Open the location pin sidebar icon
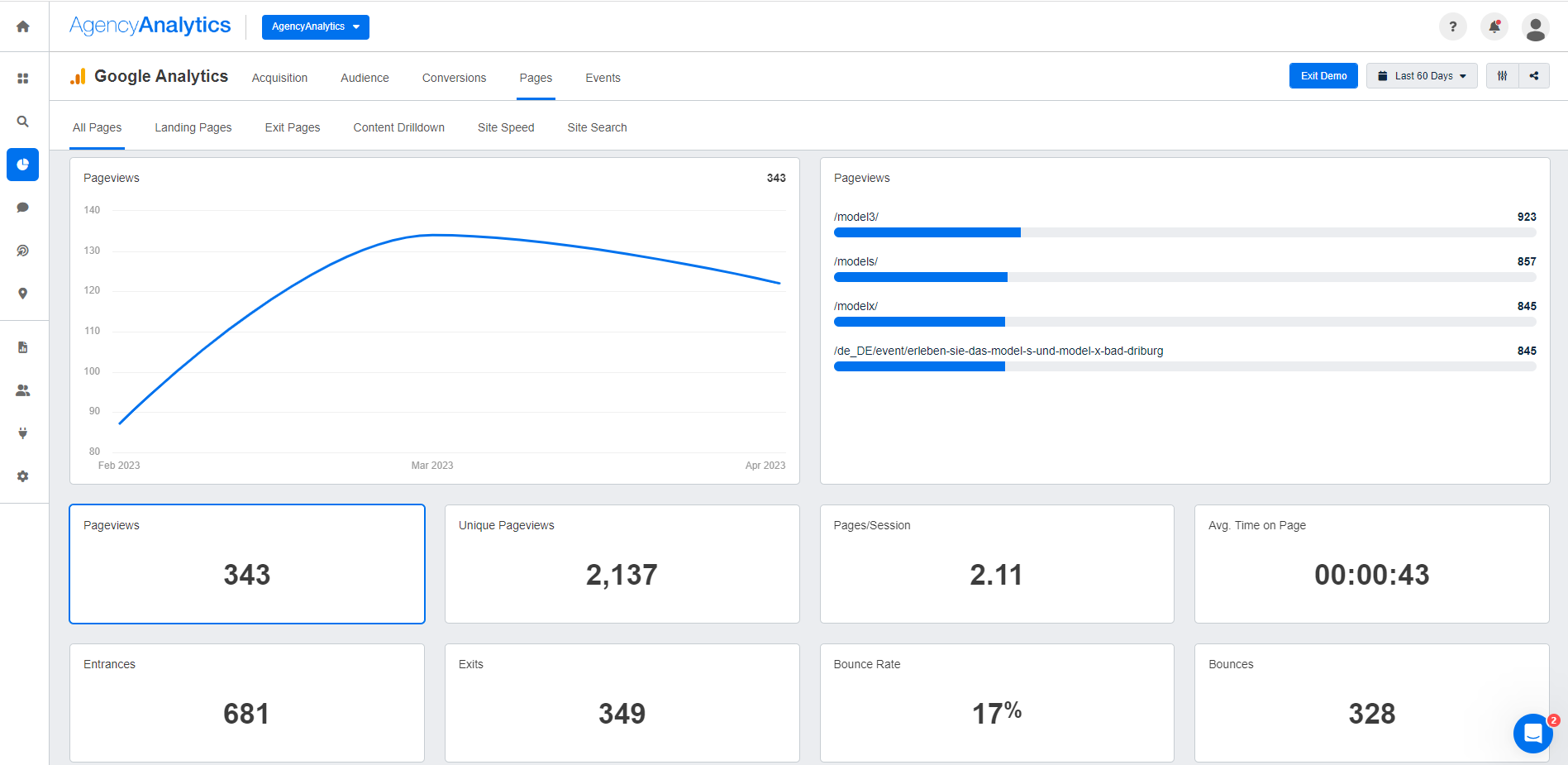The height and width of the screenshot is (765, 1568). pyautogui.click(x=23, y=294)
